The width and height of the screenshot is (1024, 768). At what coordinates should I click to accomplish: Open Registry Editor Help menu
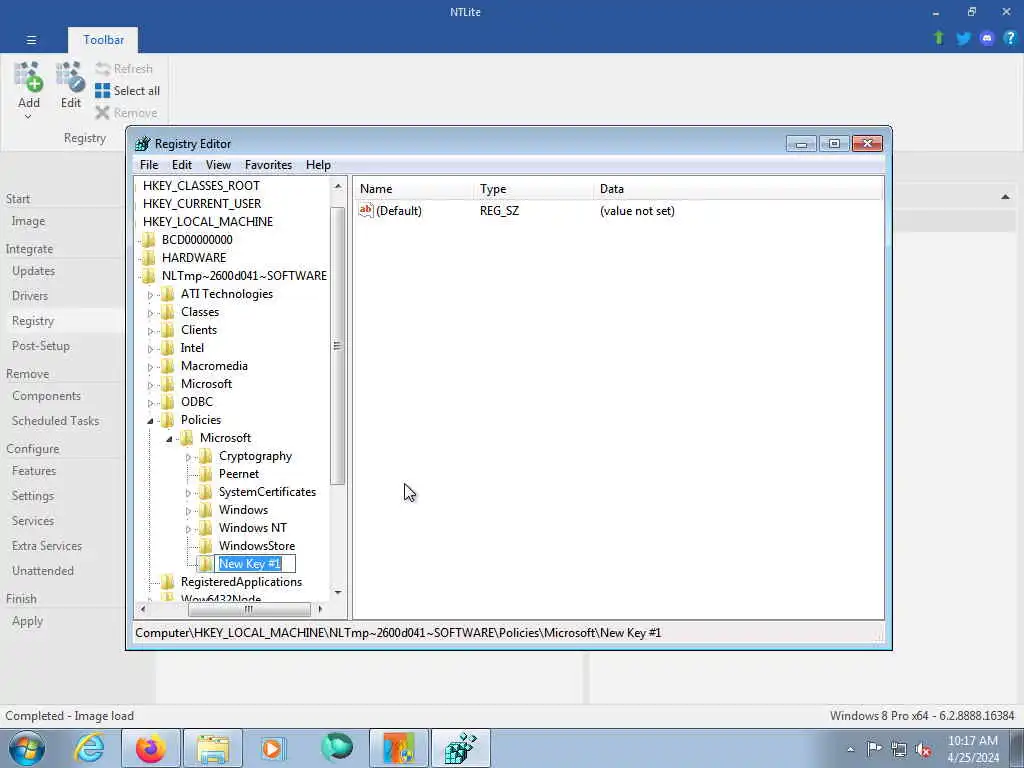click(318, 165)
